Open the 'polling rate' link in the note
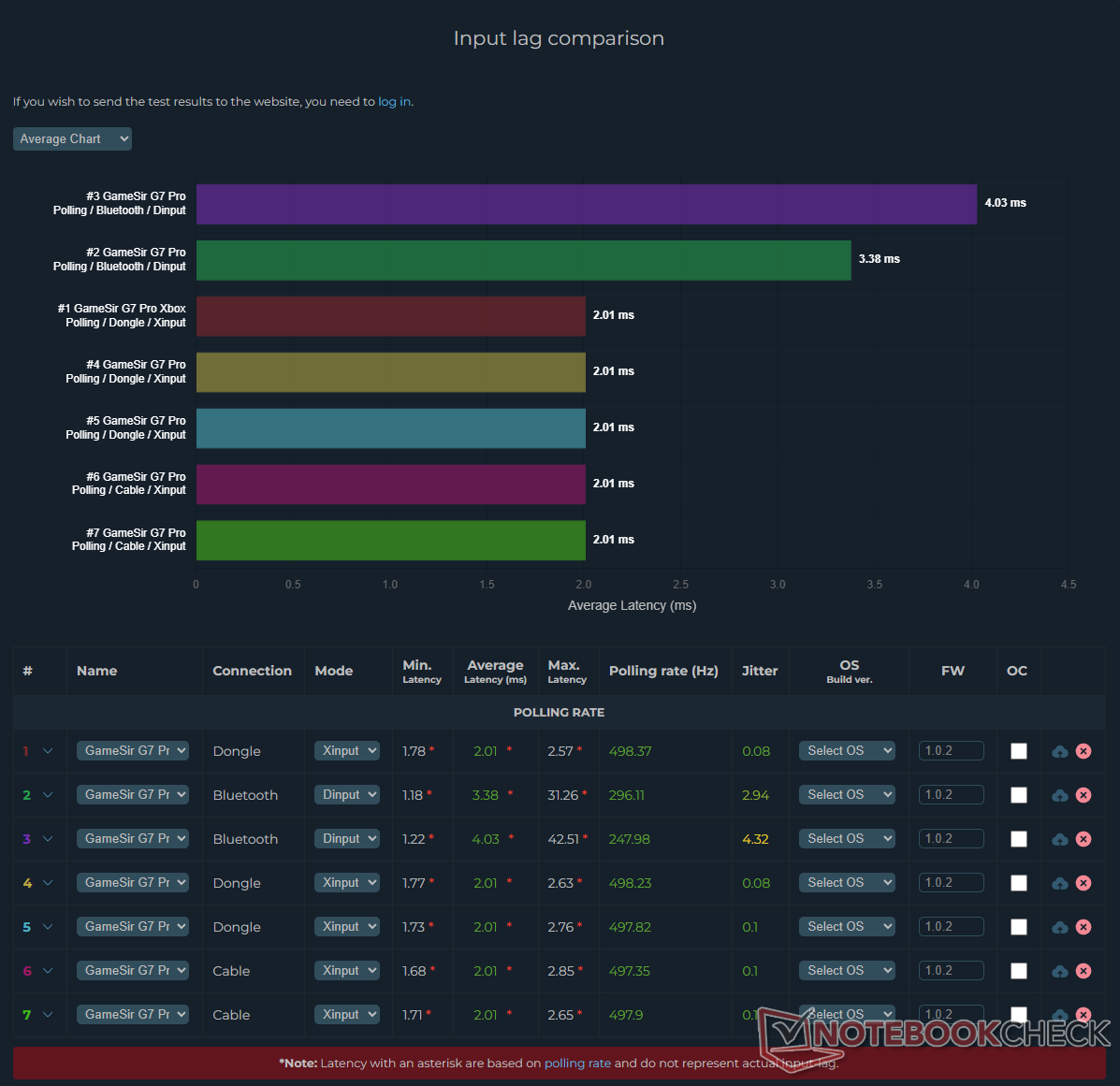The height and width of the screenshot is (1086, 1120). pyautogui.click(x=578, y=1064)
